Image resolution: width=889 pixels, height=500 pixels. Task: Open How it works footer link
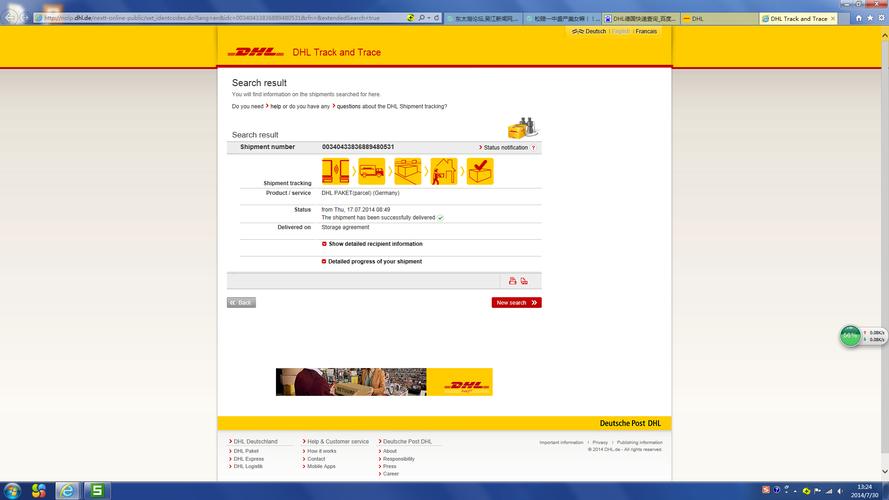pos(320,451)
